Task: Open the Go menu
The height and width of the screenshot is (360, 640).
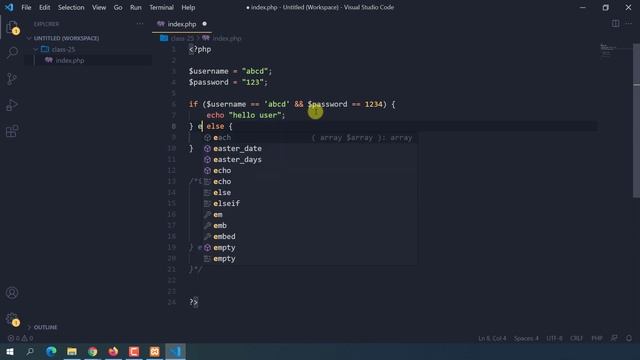Action: click(118, 7)
